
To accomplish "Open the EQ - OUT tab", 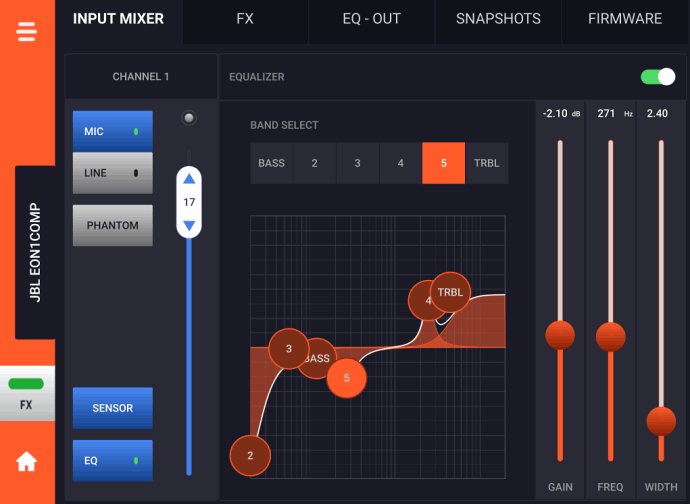I will 372,19.
